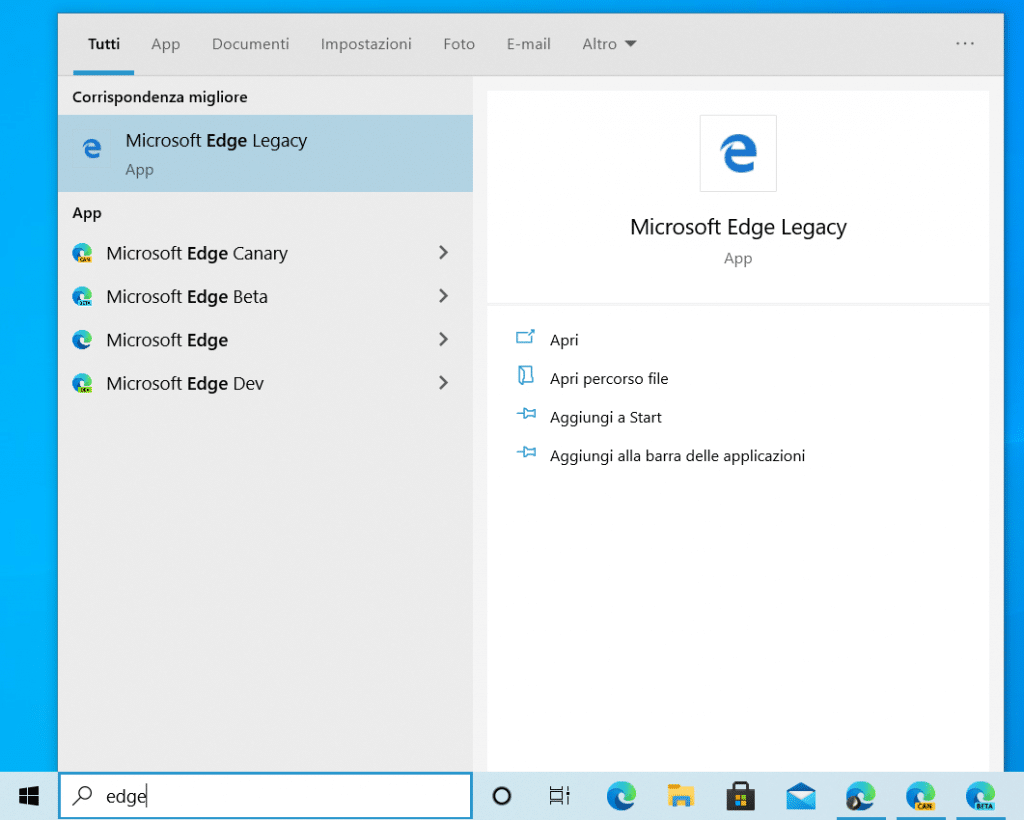This screenshot has height=820, width=1024.
Task: Launch Edge Canary from the taskbar
Action: (x=920, y=796)
